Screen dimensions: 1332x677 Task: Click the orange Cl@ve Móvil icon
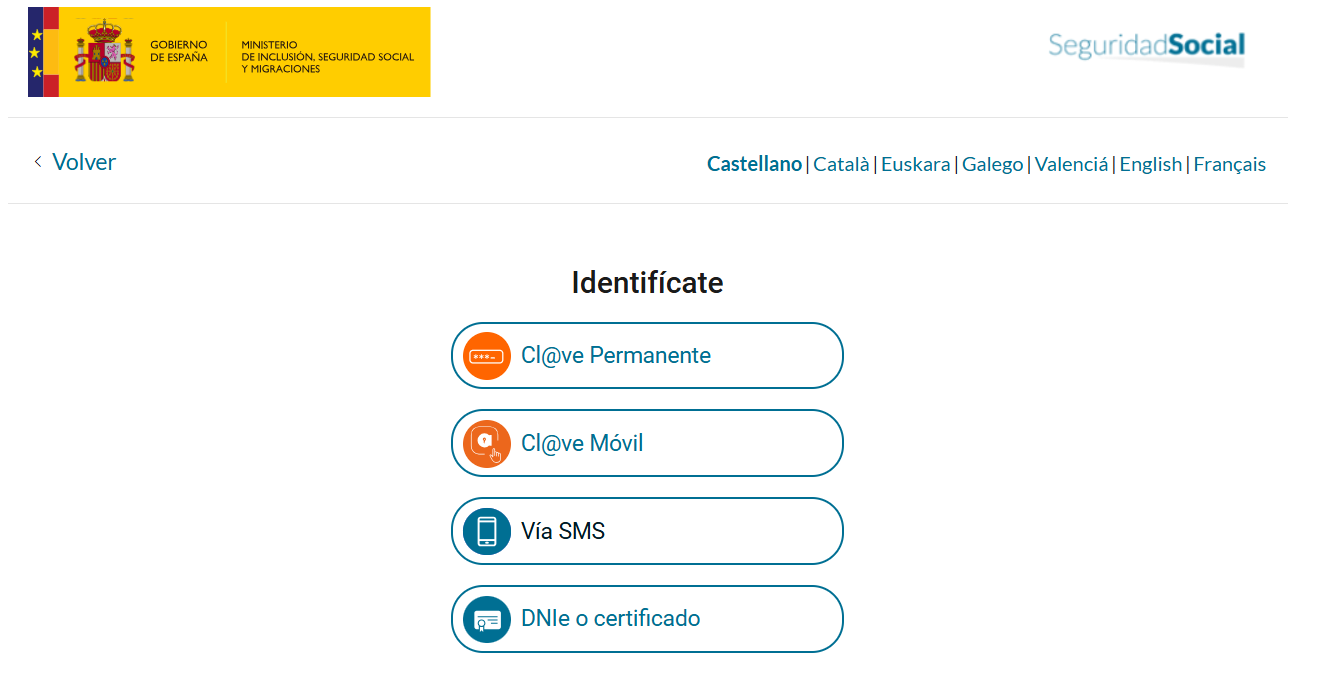(486, 443)
